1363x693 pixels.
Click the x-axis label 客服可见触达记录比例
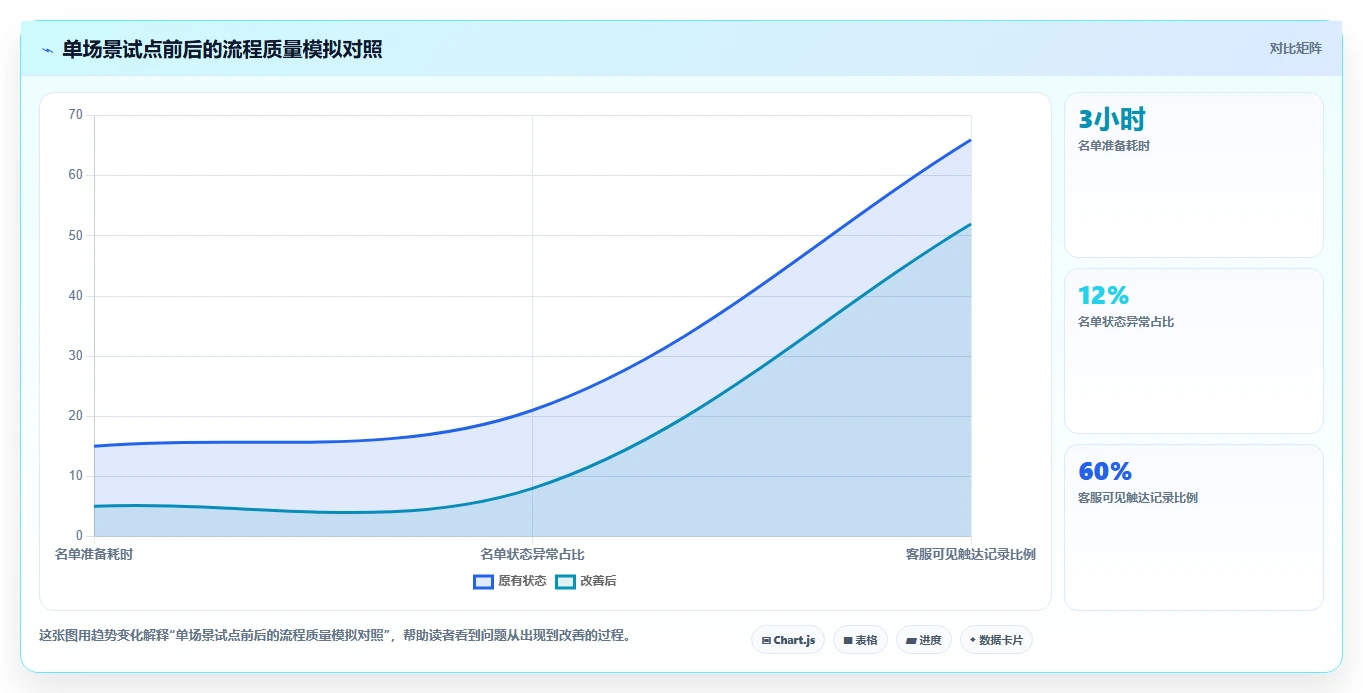[x=970, y=554]
